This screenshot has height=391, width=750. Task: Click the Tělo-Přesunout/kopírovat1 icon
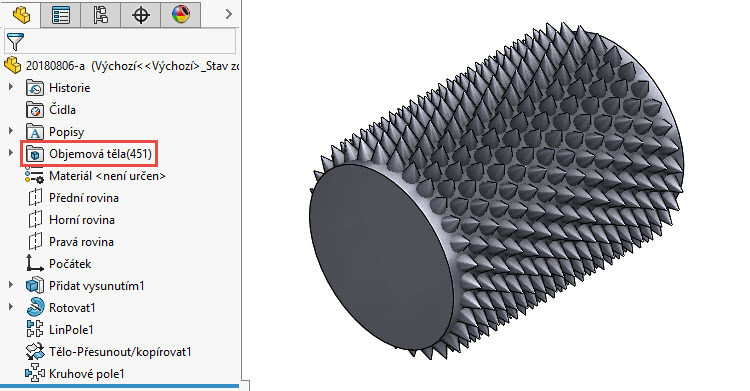click(x=34, y=352)
